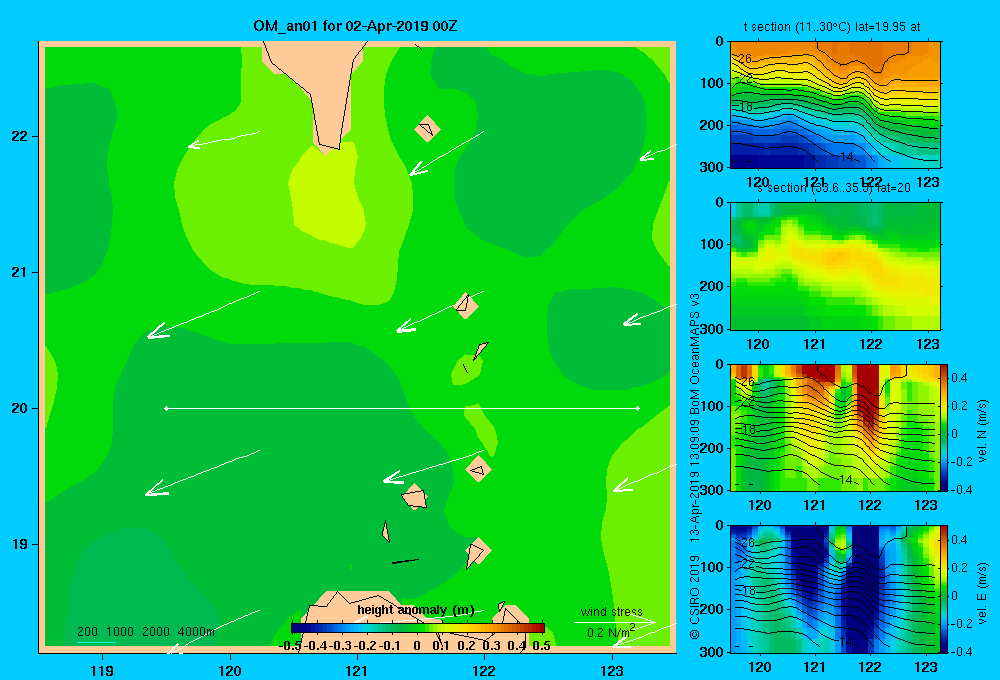Screen dimensions: 1000x680
Task: Click the '14' isotherm label in the temperature section
Action: click(846, 156)
